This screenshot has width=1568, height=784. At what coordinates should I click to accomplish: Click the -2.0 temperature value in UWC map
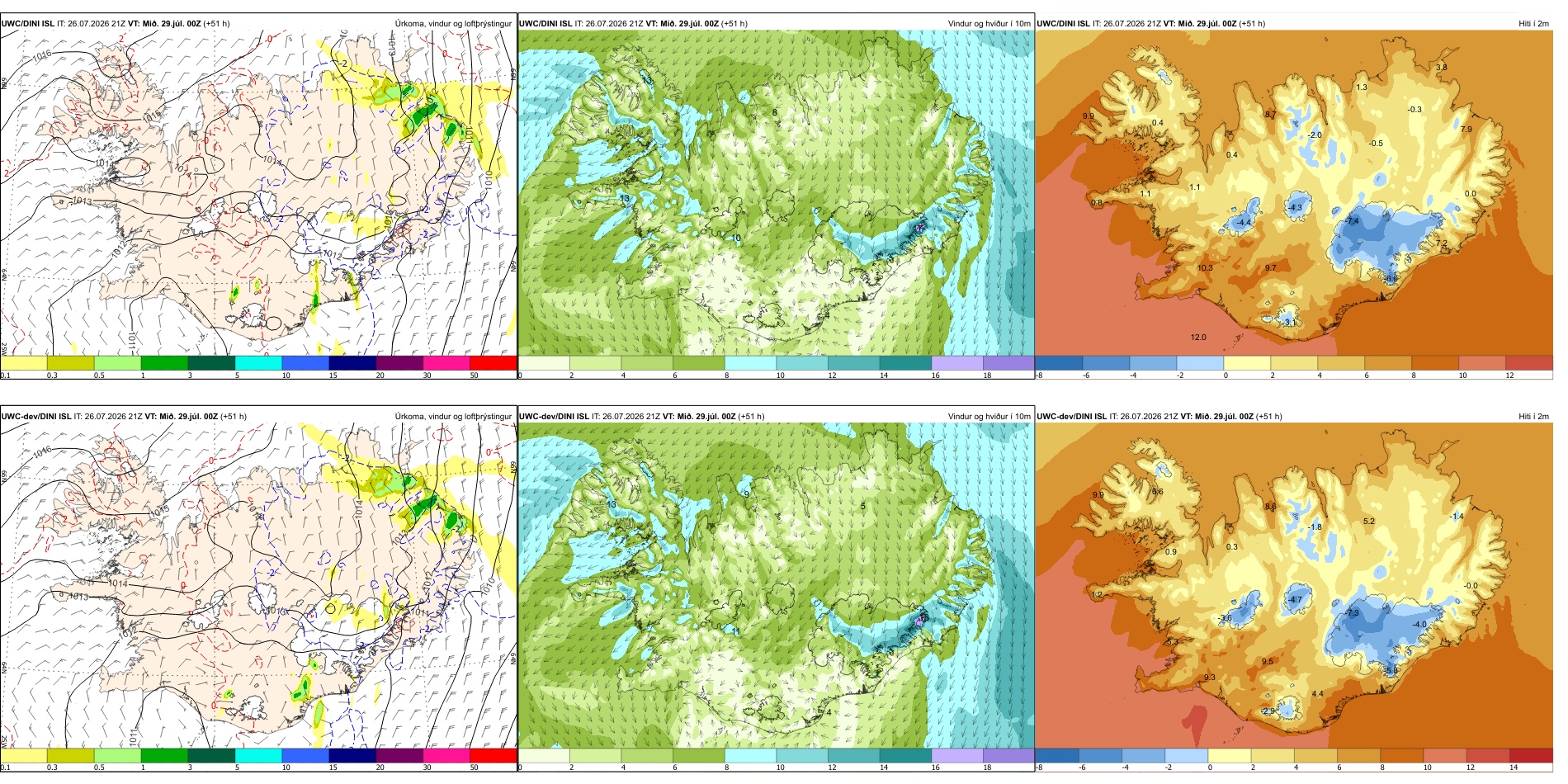coord(1315,135)
